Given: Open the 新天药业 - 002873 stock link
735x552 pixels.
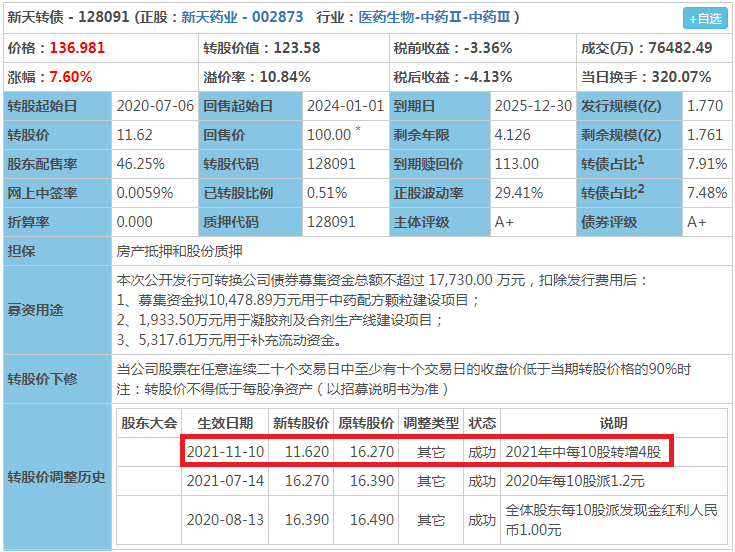Looking at the screenshot, I should [x=242, y=17].
